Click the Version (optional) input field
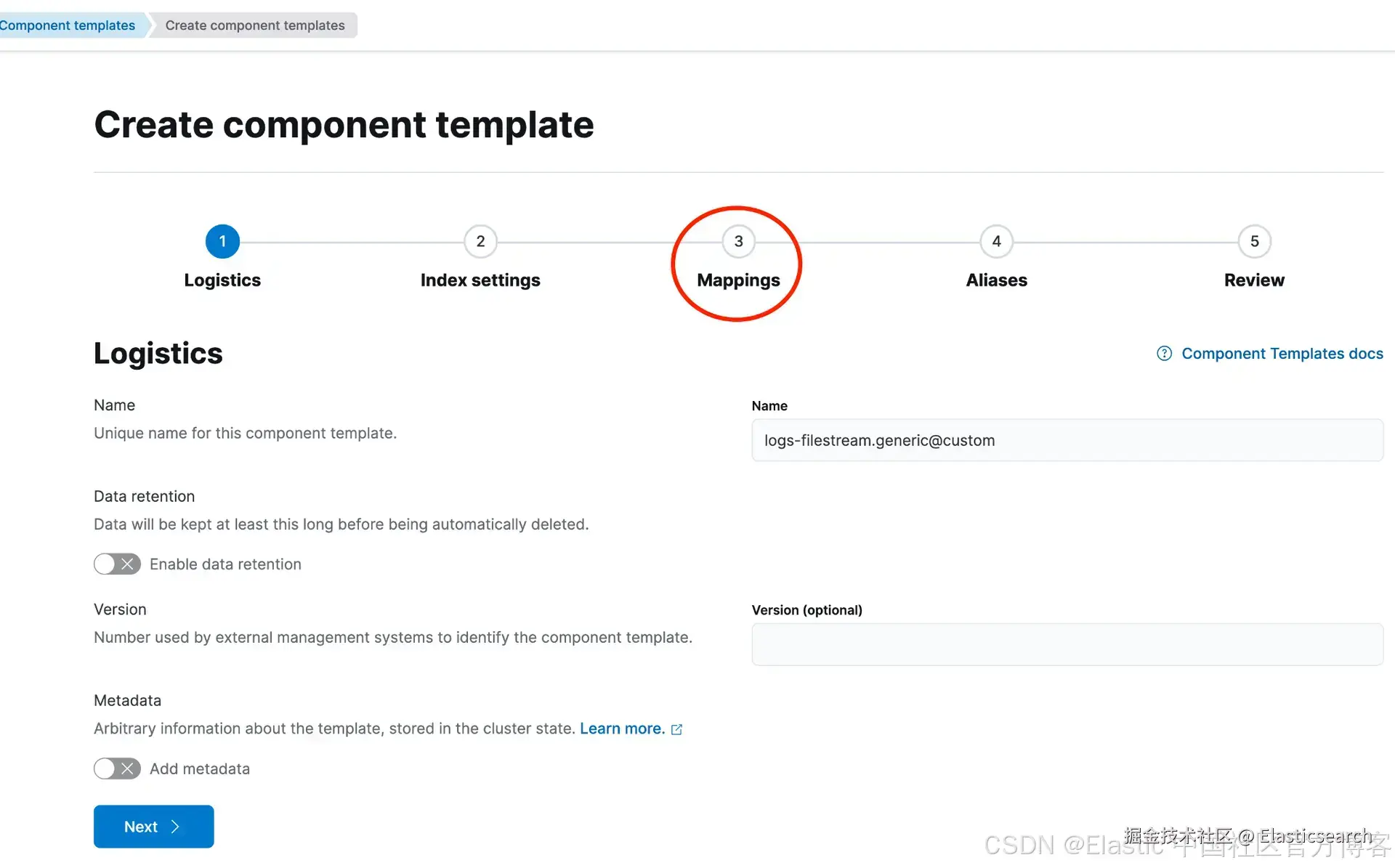The height and width of the screenshot is (868, 1395). point(1067,644)
